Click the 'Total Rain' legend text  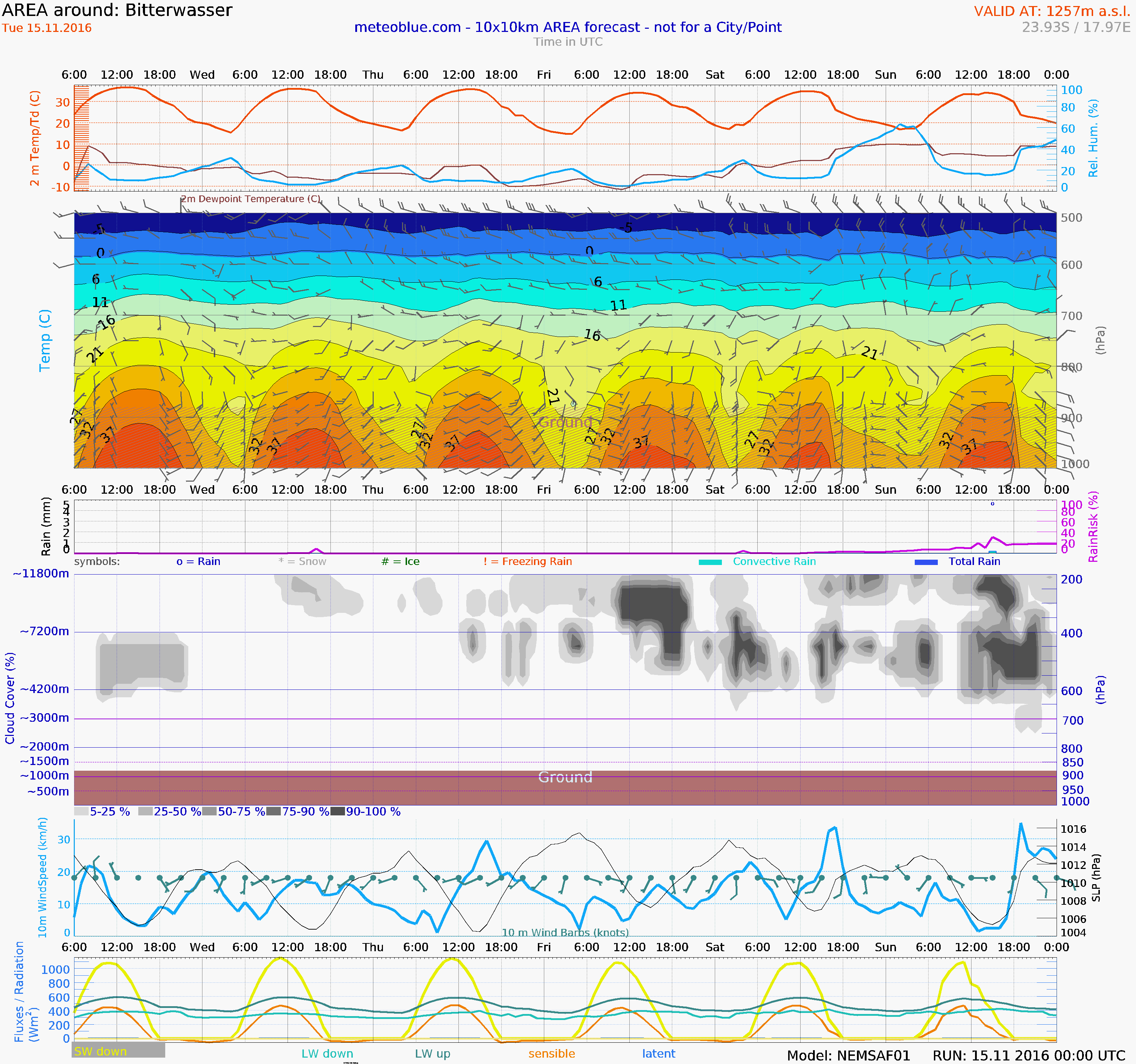pyautogui.click(x=974, y=561)
